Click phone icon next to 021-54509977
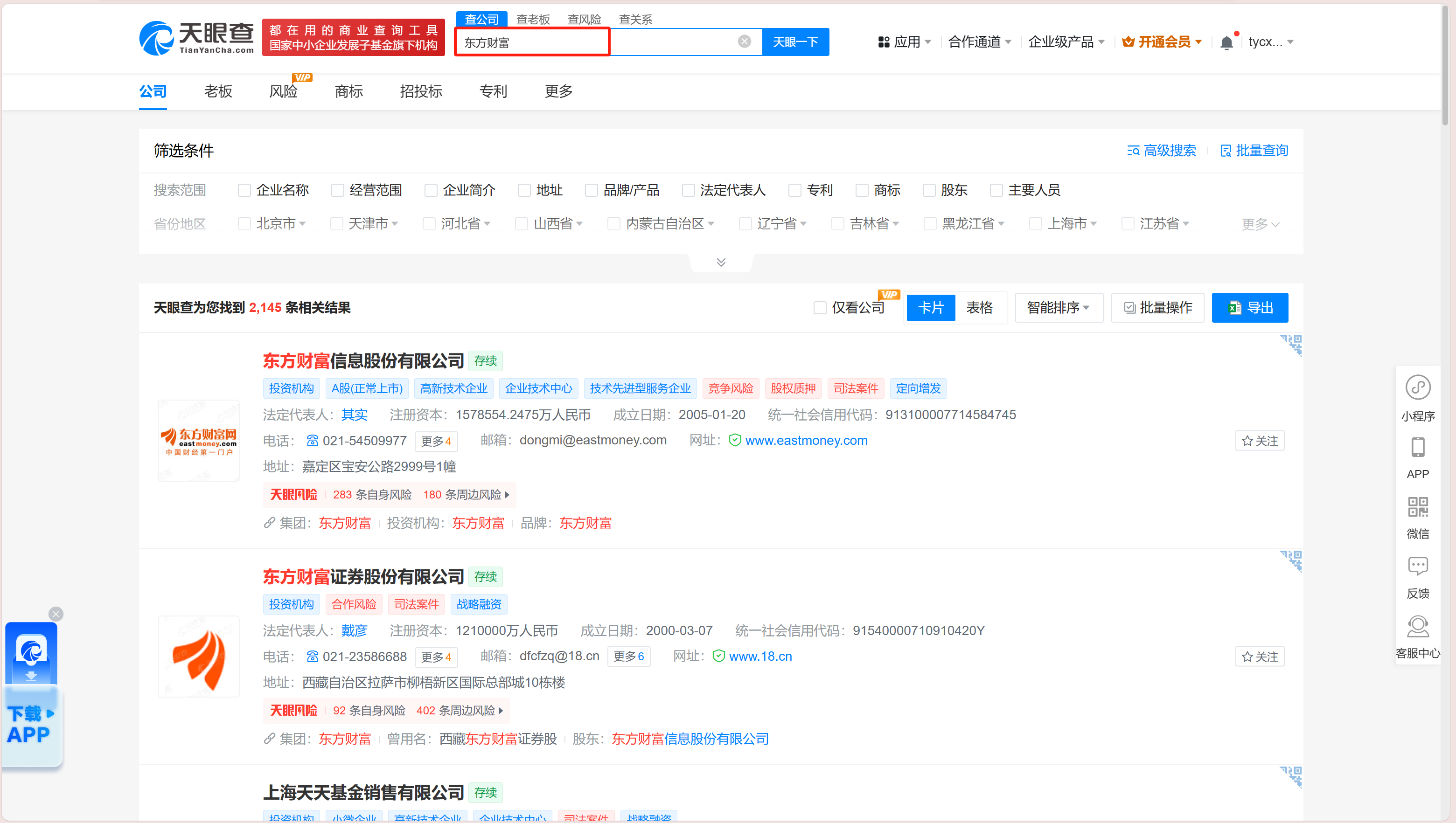This screenshot has height=823, width=1456. click(x=312, y=440)
